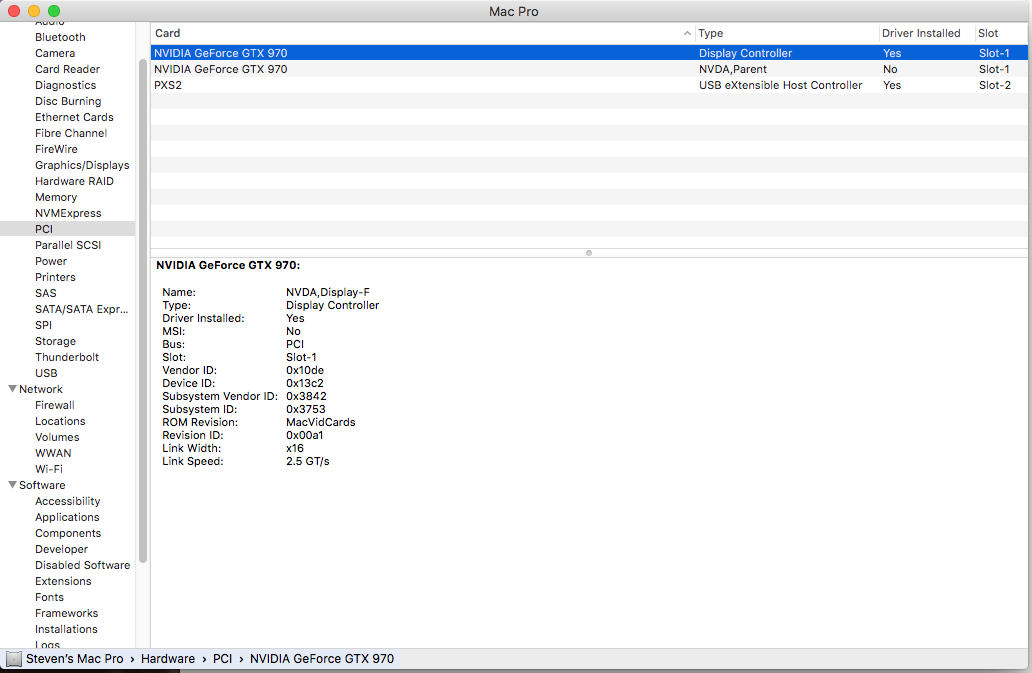This screenshot has height=673, width=1032.
Task: Open Printers section
Action: [55, 277]
